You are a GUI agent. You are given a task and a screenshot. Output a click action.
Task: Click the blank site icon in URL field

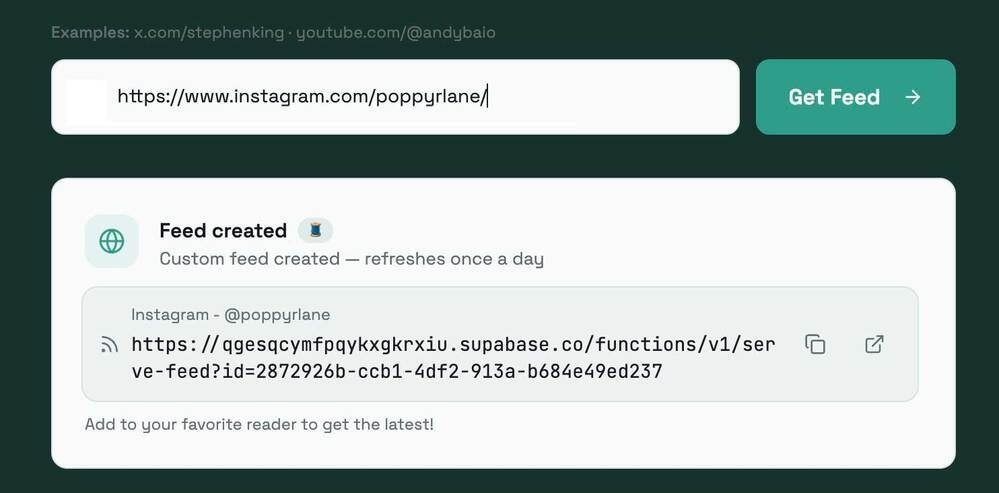(x=86, y=98)
